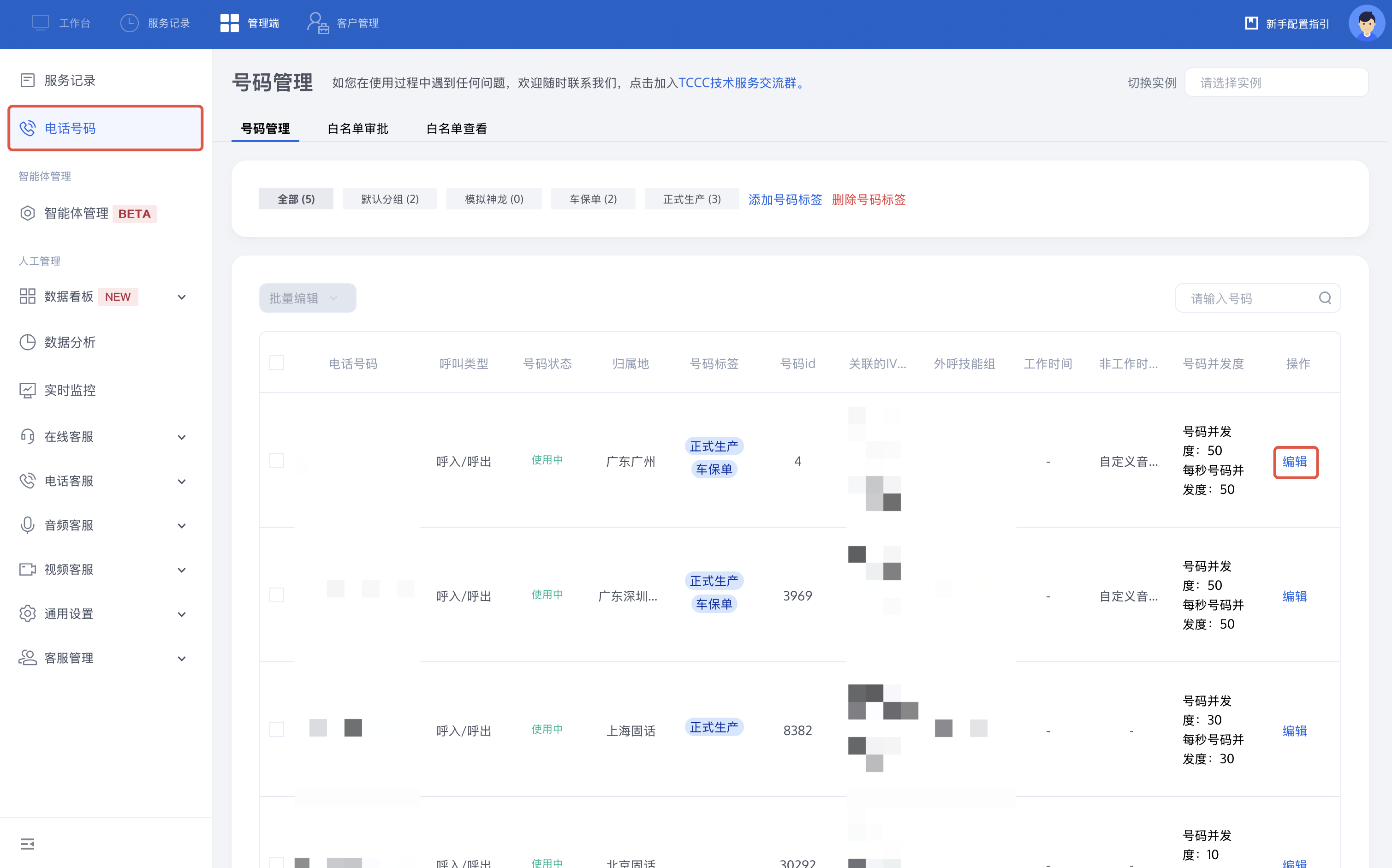This screenshot has width=1392, height=868.
Task: Expand 在线客服 submenu chevron
Action: click(181, 437)
